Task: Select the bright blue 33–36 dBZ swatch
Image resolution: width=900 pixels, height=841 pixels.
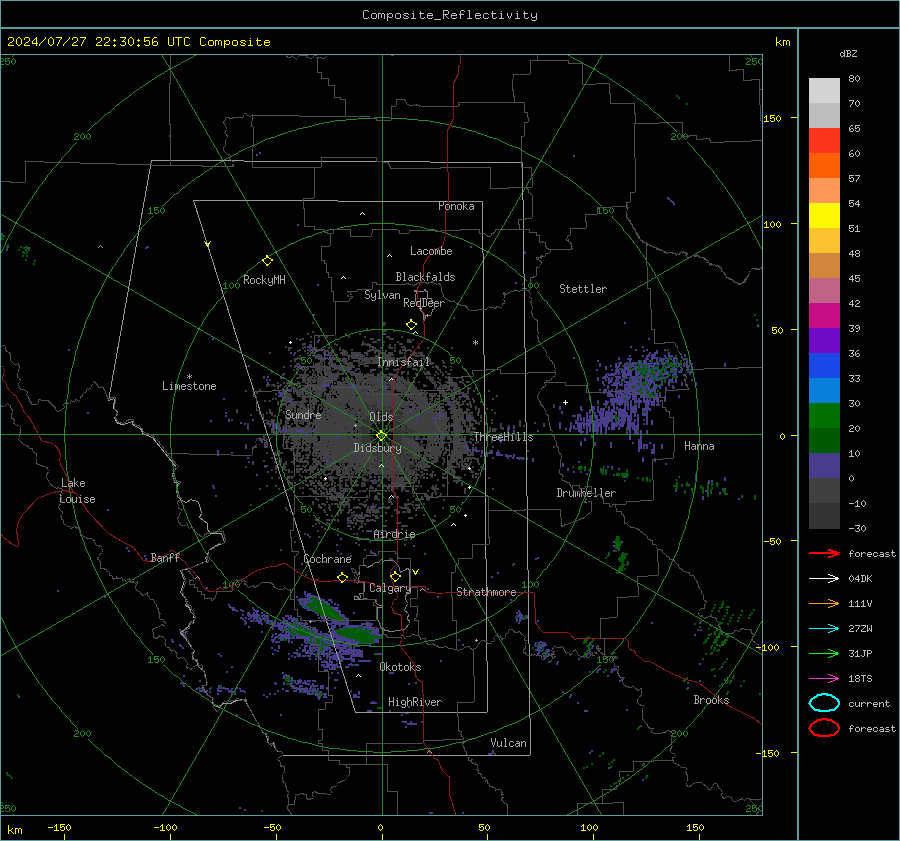Action: (824, 365)
